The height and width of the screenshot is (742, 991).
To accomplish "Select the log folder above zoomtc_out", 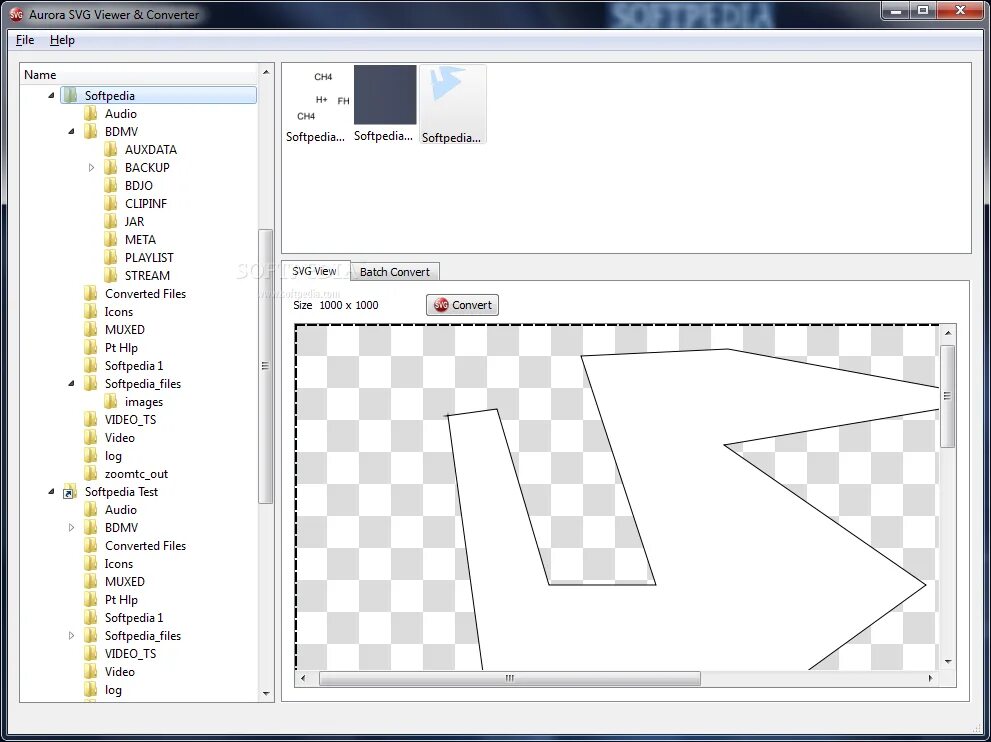I will (x=113, y=456).
